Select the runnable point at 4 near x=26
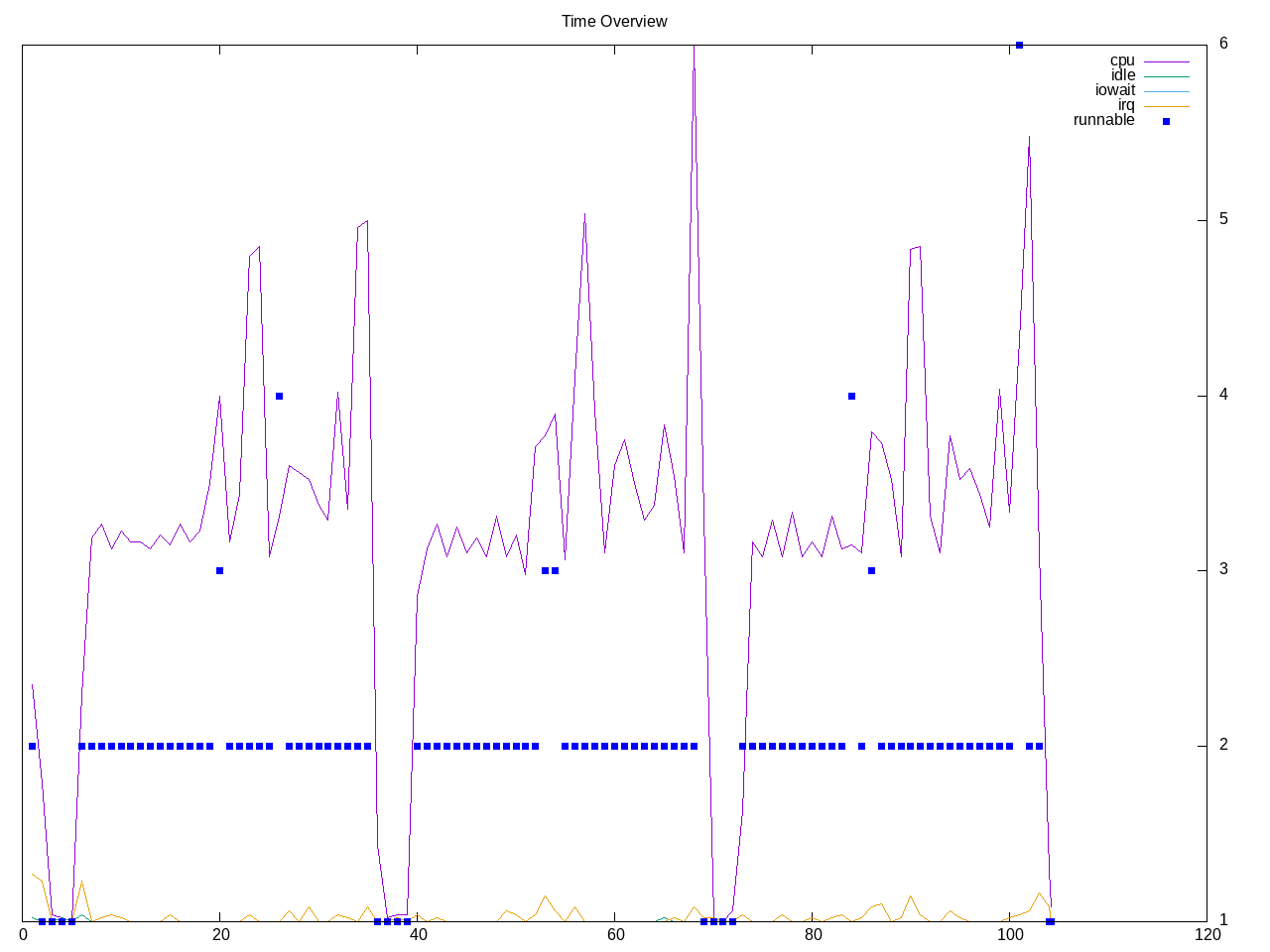The height and width of the screenshot is (952, 1270). [x=279, y=396]
